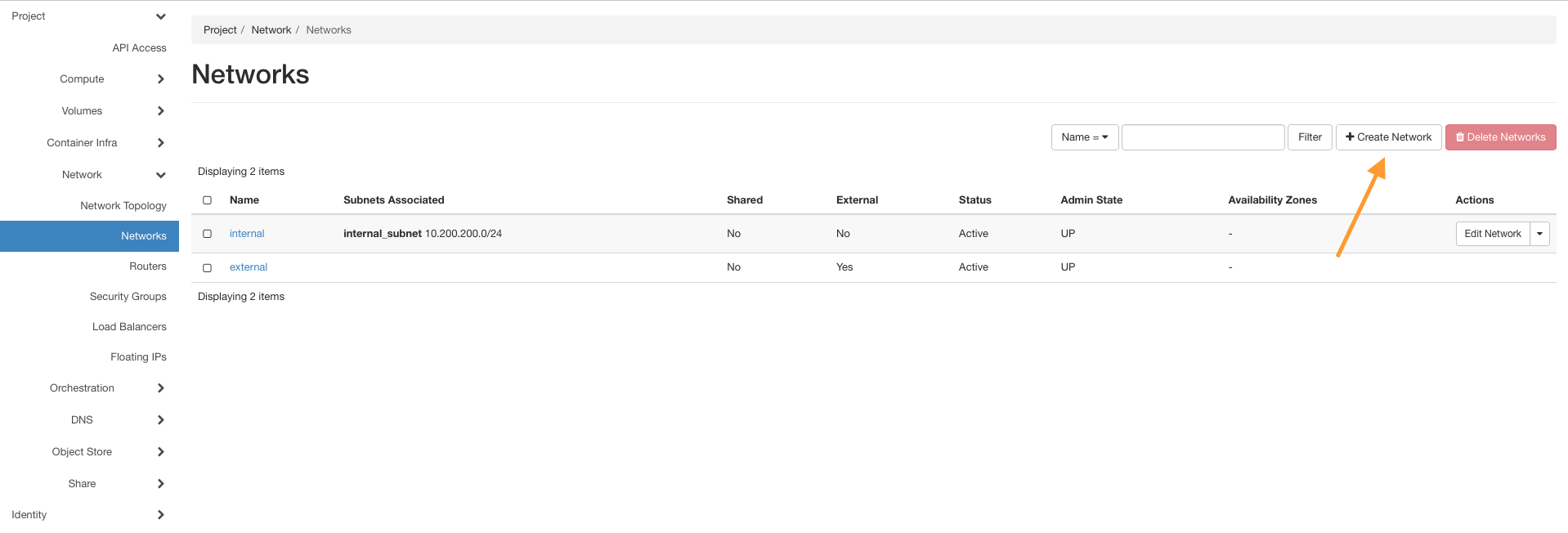The image size is (1568, 533).
Task: Check the internal network checkbox
Action: (x=208, y=234)
